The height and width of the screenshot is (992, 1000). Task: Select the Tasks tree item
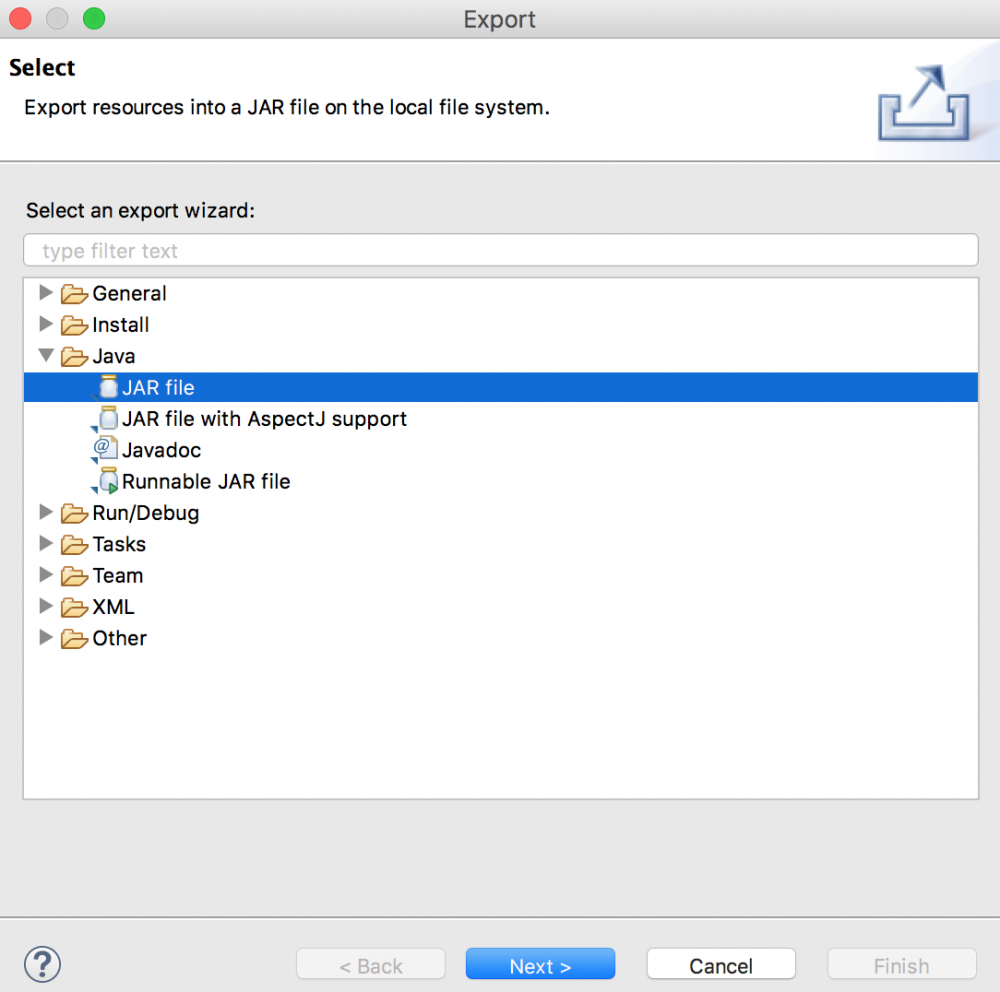(x=119, y=544)
